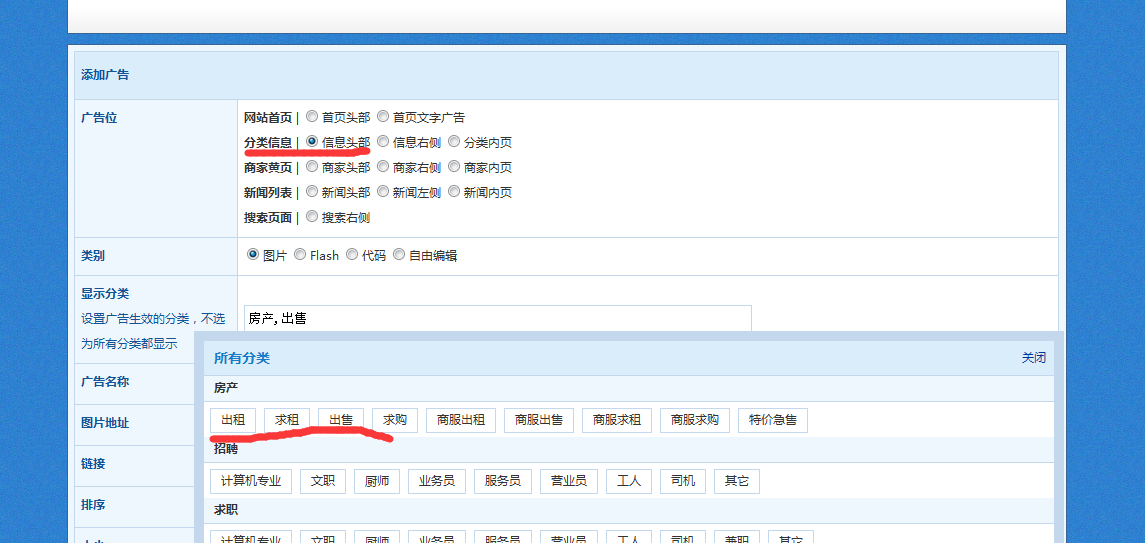Choose the 信息右侧 ad position

(383, 142)
